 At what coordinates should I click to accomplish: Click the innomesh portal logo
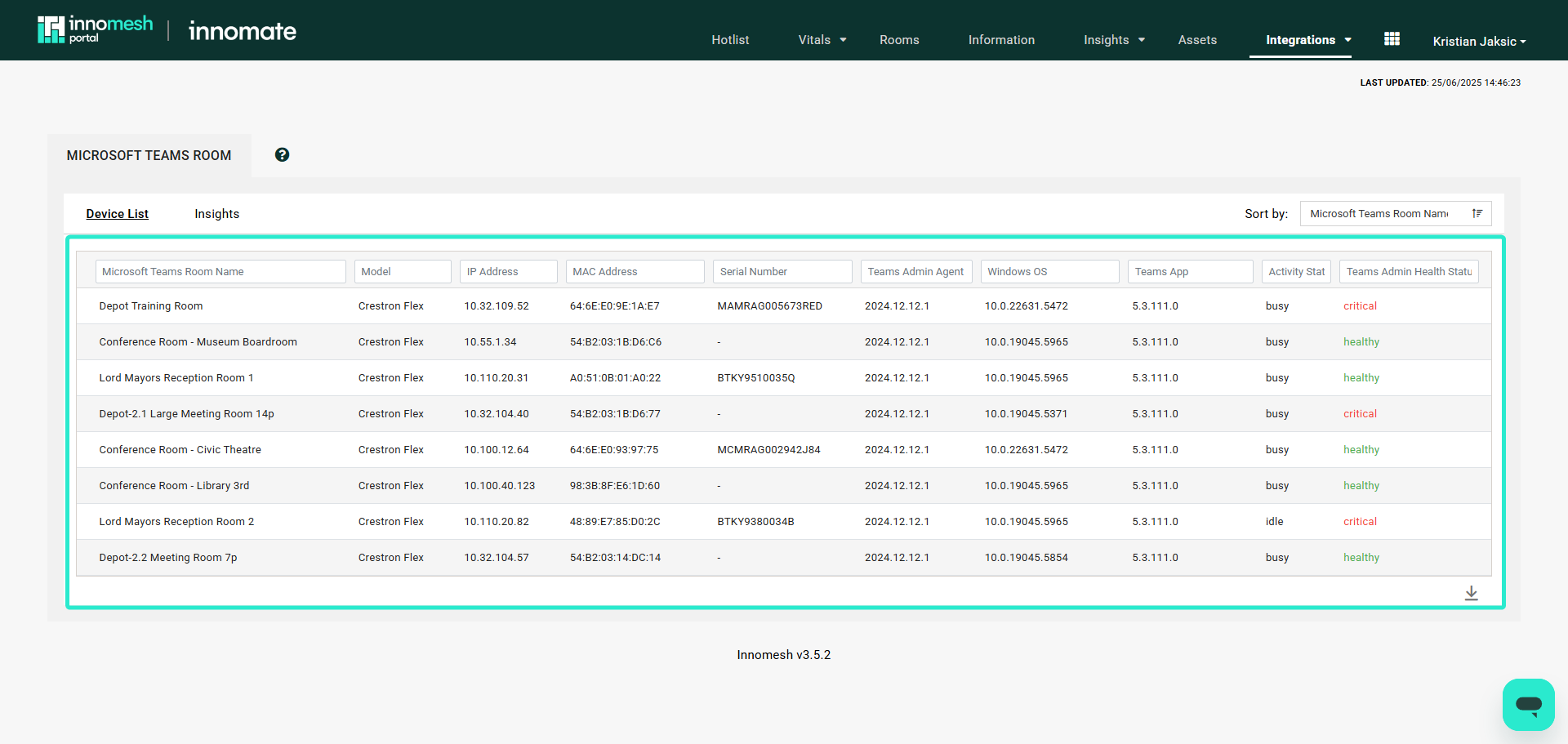point(95,30)
